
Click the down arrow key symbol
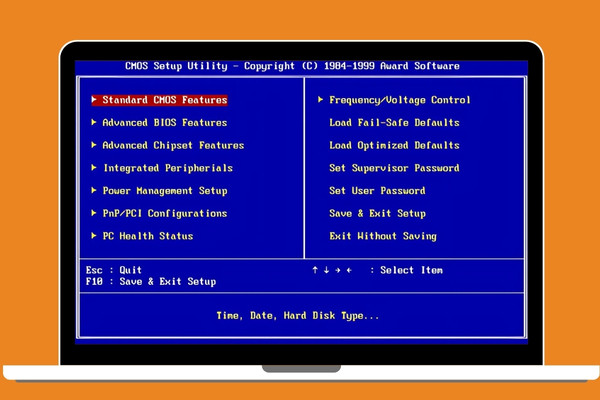click(x=326, y=270)
